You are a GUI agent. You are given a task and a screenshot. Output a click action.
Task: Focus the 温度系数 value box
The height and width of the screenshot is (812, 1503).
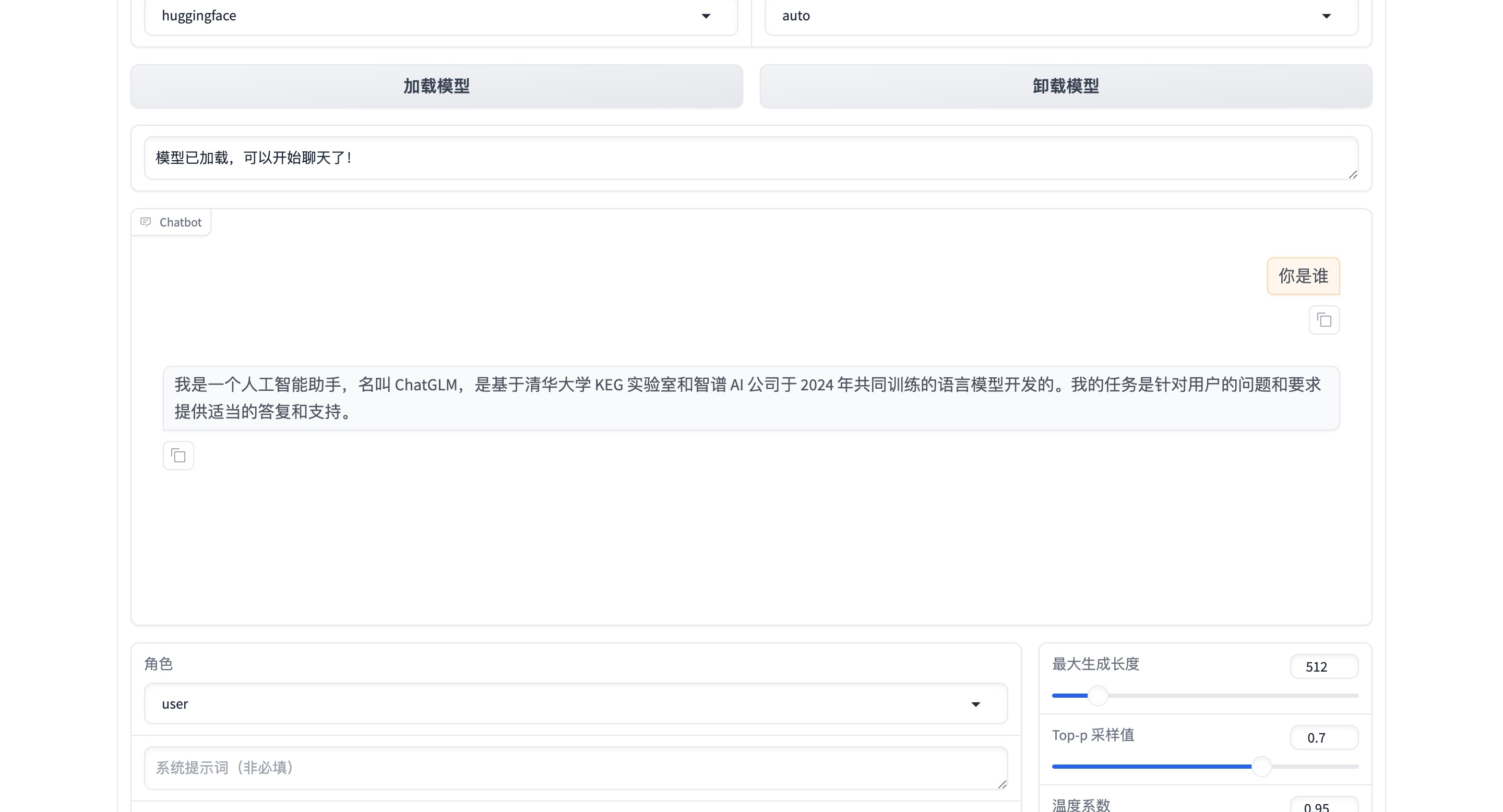(1323, 806)
